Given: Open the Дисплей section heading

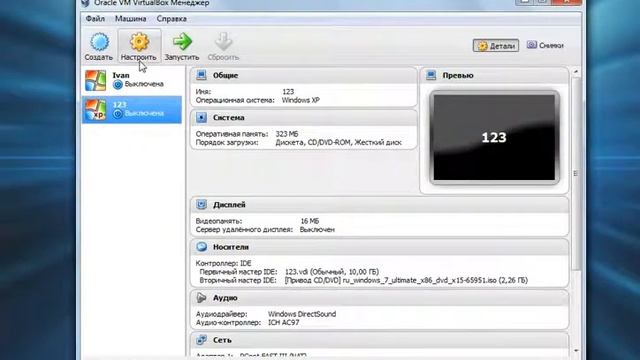Looking at the screenshot, I should [x=229, y=204].
